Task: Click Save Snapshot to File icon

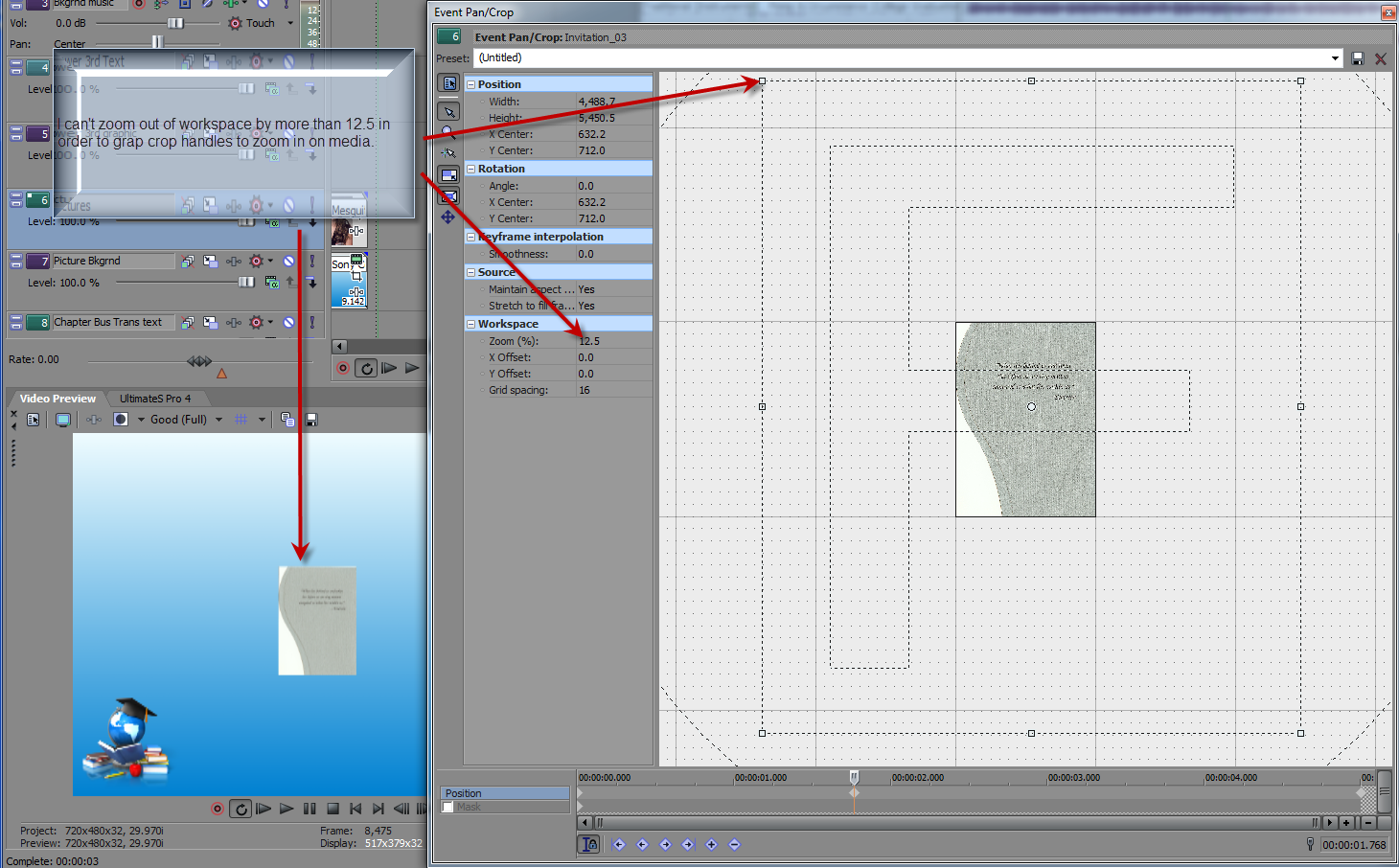Action: (x=310, y=420)
